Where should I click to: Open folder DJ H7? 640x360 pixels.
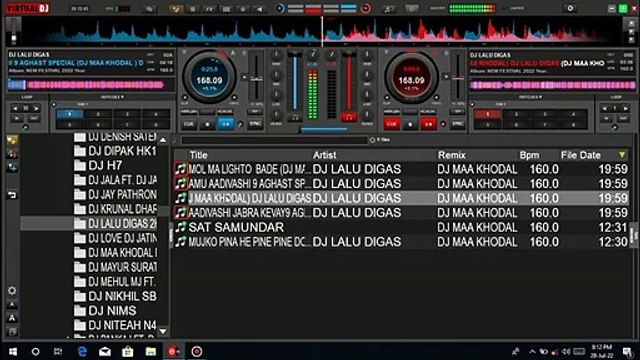tap(98, 165)
